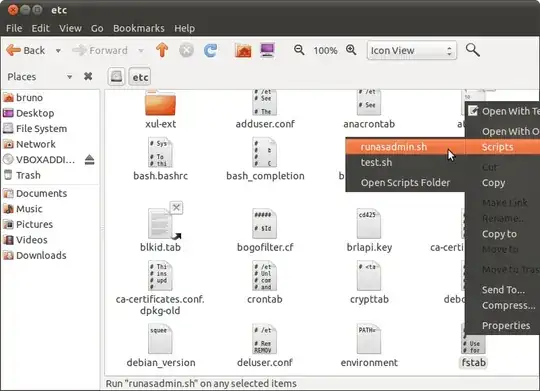Screen dimensions: 540x391
Task: Open the View menu
Action: 70,28
